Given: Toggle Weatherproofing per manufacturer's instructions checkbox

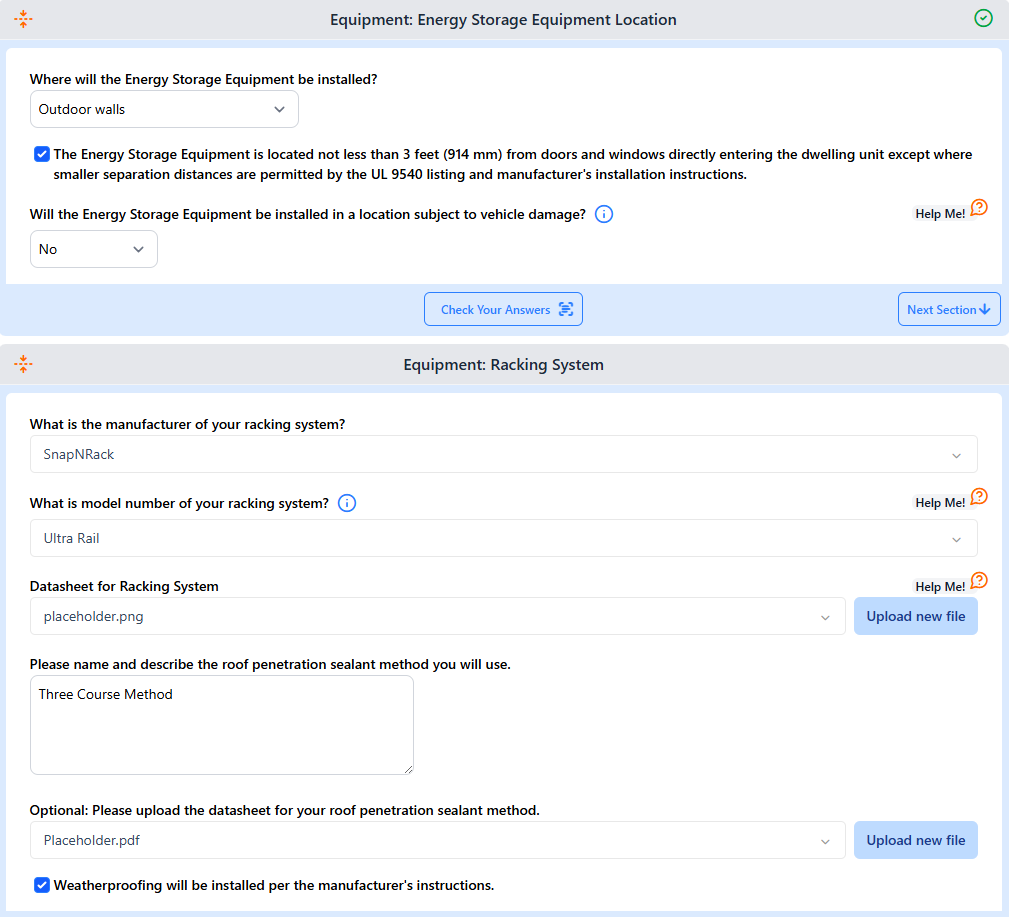Looking at the screenshot, I should click(42, 885).
